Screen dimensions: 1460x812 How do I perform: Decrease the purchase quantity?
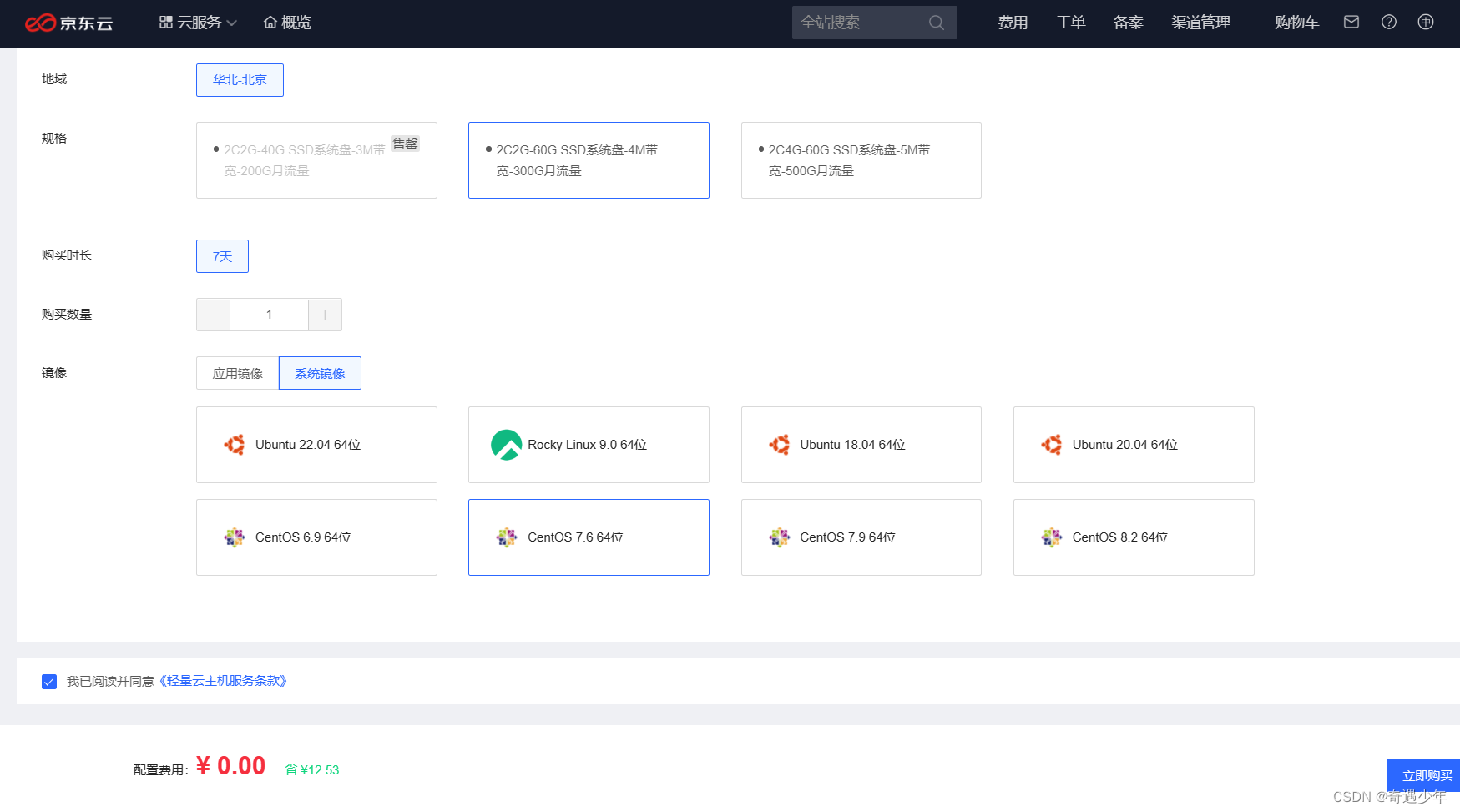tap(213, 315)
